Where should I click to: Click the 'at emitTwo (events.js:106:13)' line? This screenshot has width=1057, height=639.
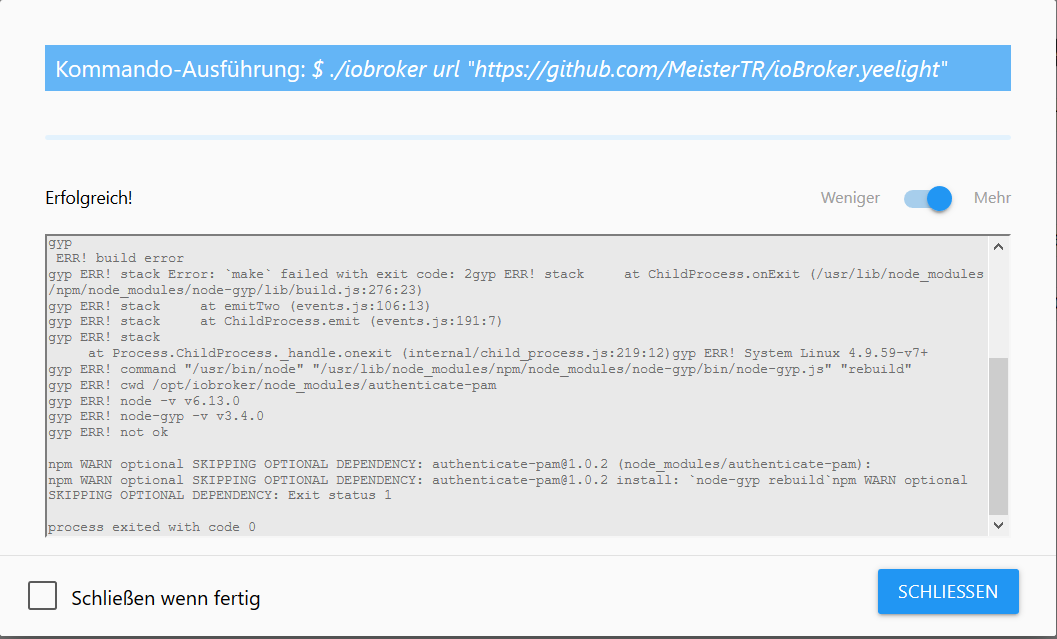(x=239, y=306)
